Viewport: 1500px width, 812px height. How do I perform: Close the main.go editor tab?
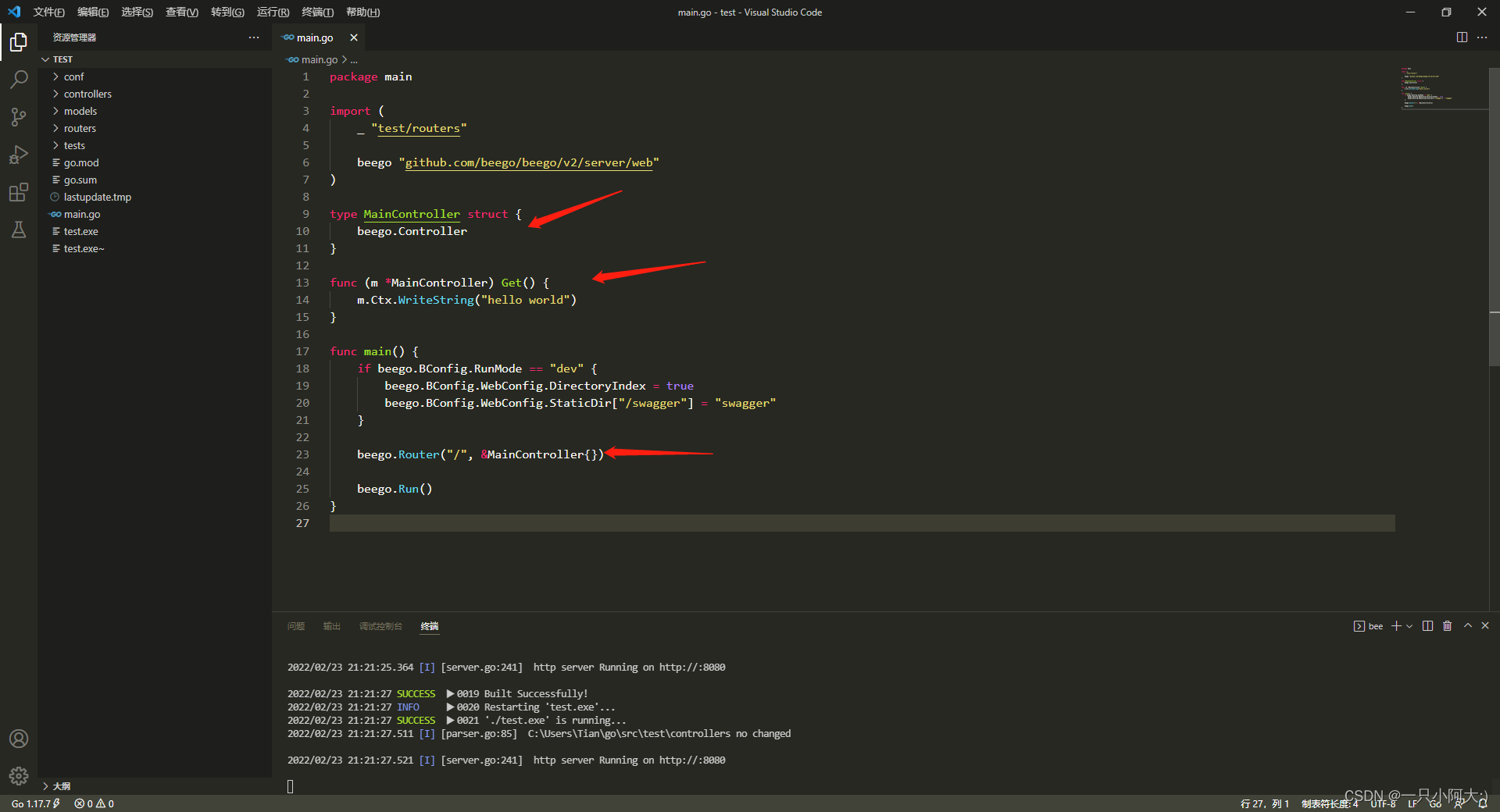pyautogui.click(x=354, y=37)
